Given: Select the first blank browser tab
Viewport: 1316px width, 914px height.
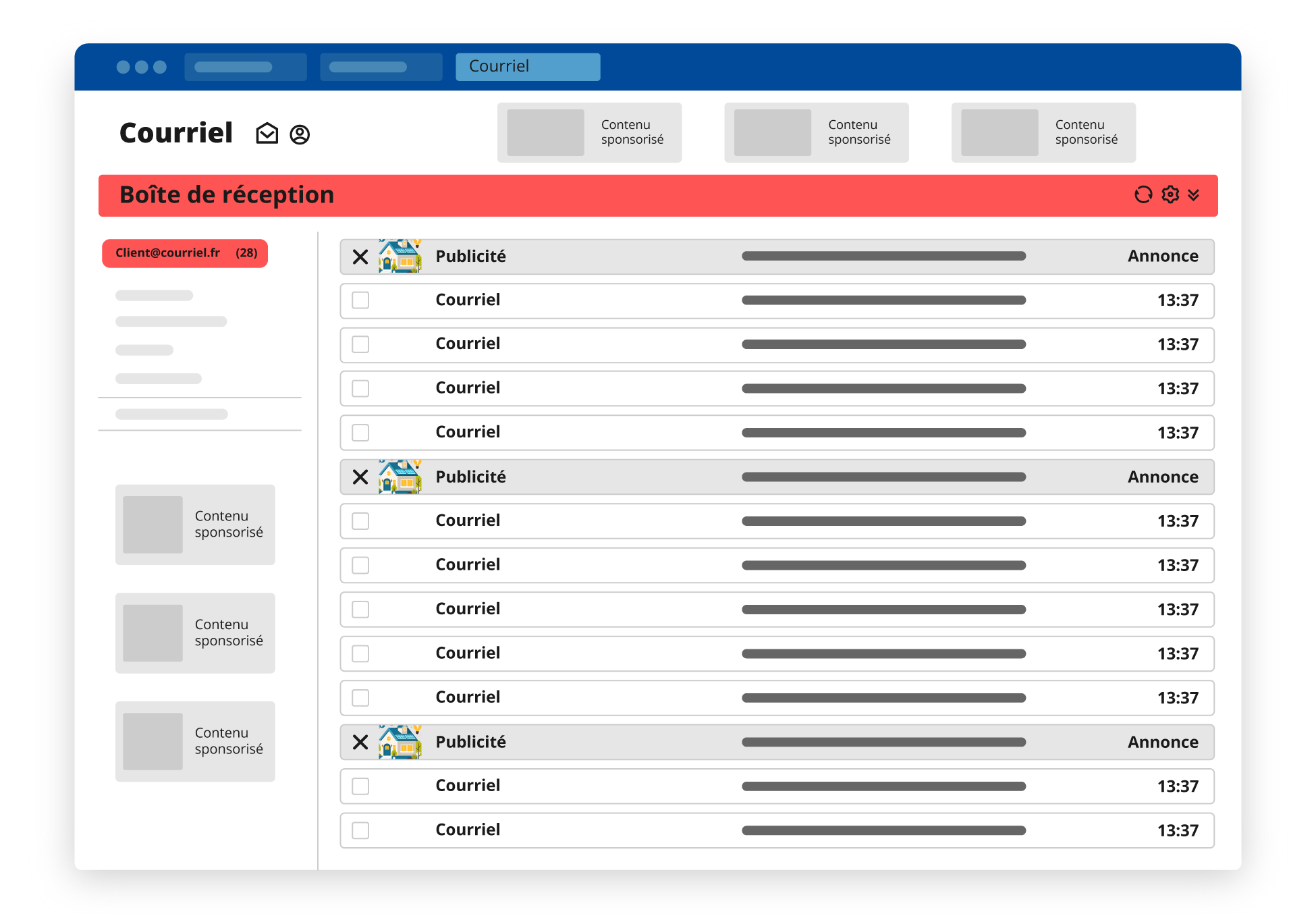Looking at the screenshot, I should click(x=245, y=67).
